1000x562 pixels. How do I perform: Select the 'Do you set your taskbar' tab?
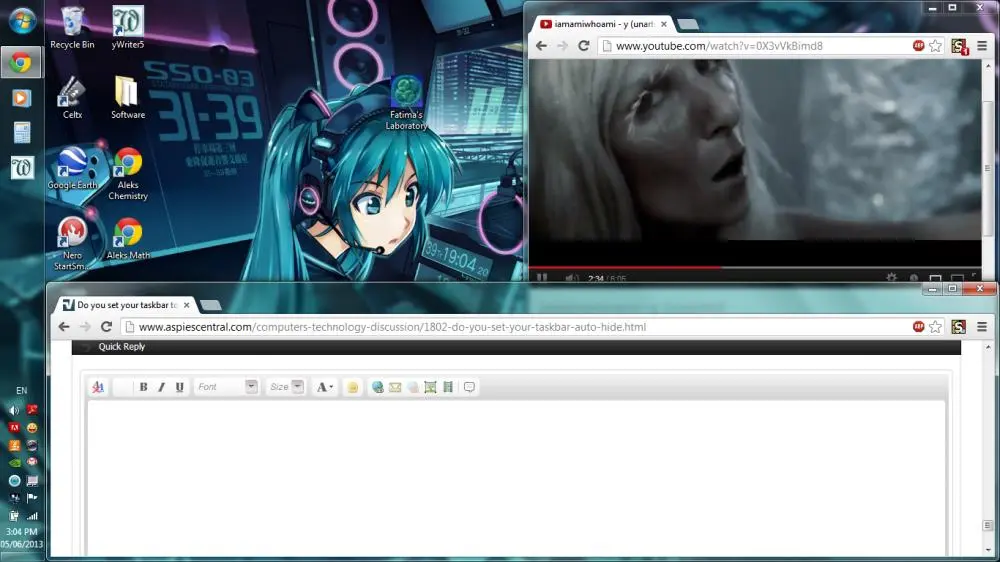pyautogui.click(x=126, y=305)
